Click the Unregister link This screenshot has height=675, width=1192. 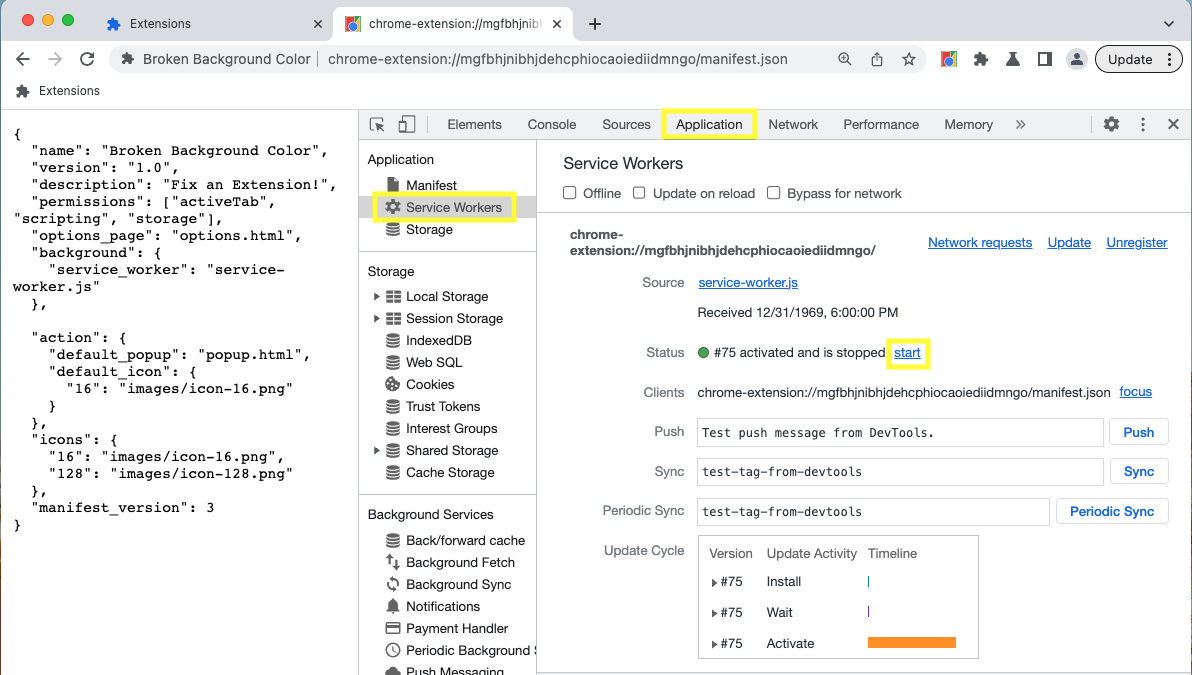1136,242
